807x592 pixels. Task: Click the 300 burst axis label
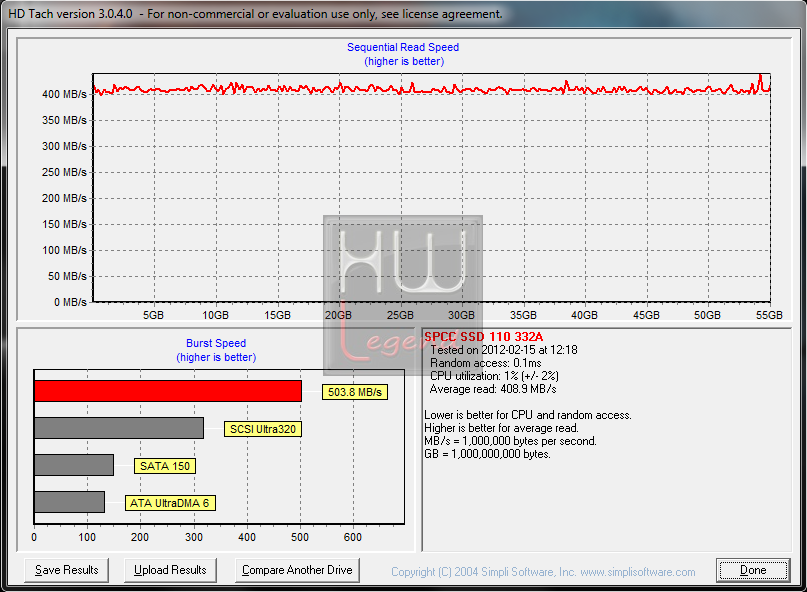194,537
